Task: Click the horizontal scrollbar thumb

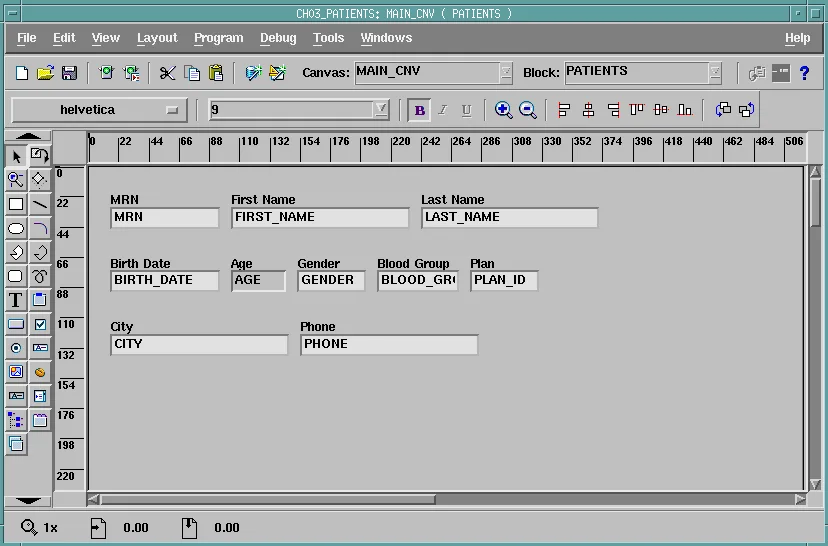Action: [x=268, y=499]
